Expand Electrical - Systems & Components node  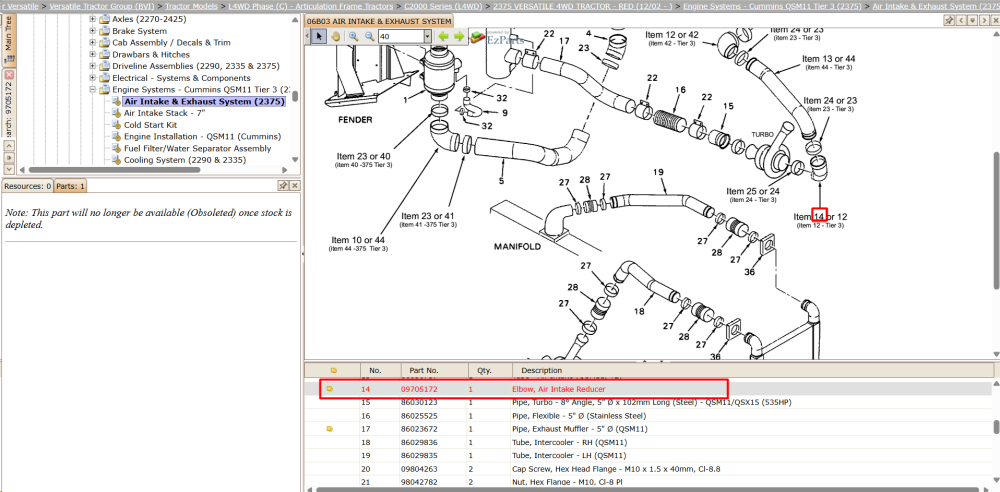(x=92, y=78)
